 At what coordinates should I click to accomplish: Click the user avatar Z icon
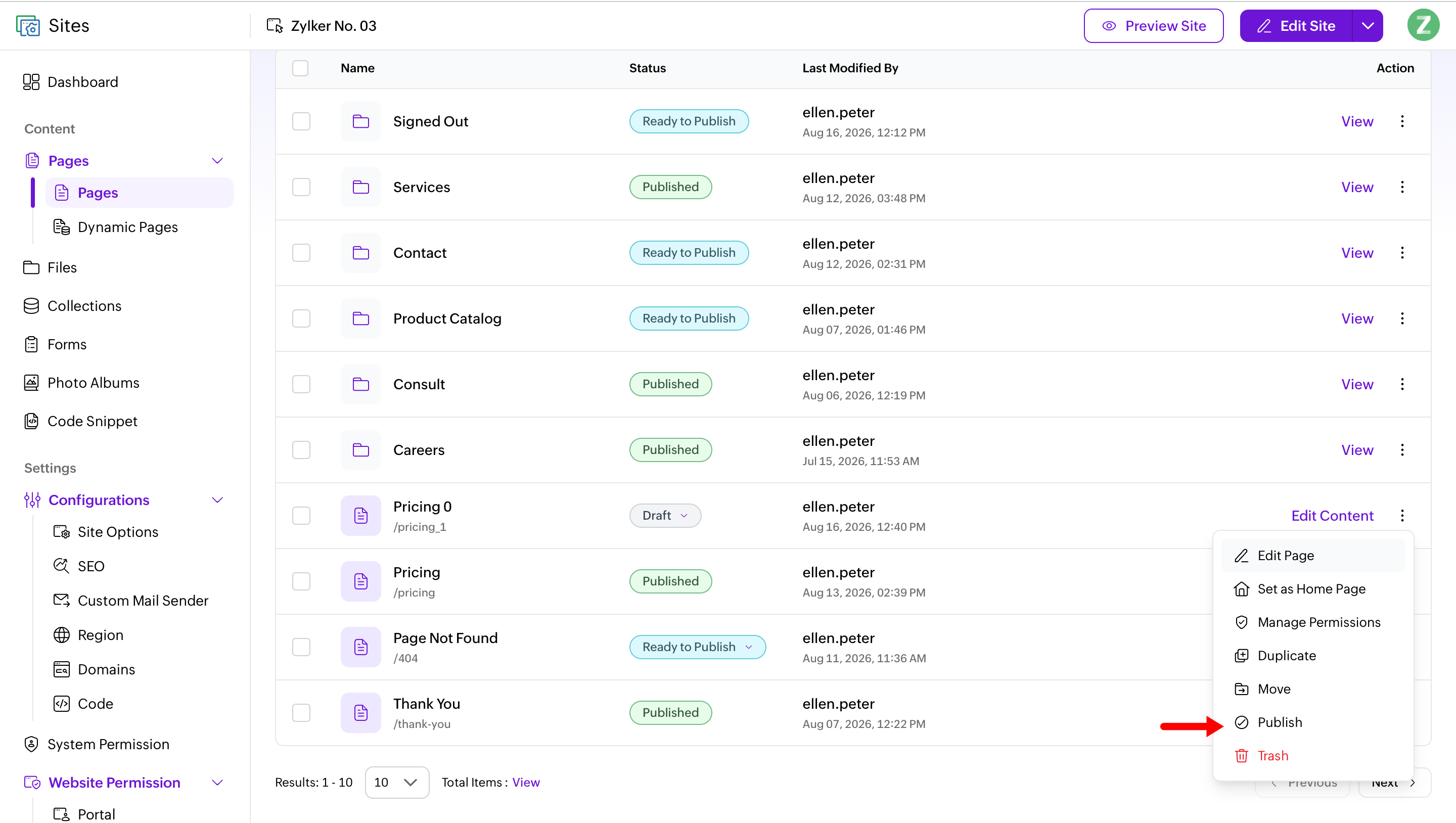tap(1423, 25)
